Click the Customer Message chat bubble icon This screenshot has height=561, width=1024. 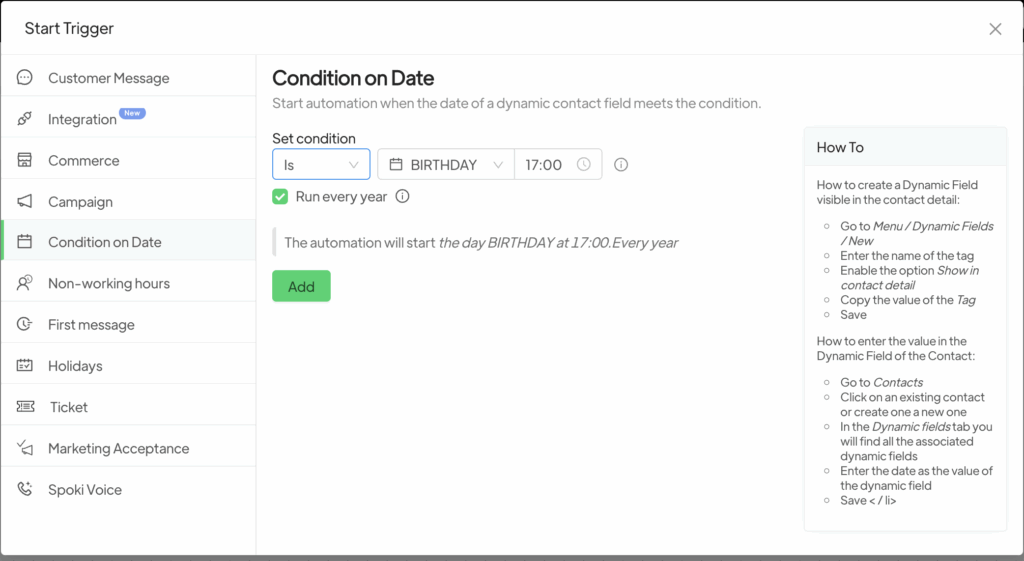click(25, 78)
